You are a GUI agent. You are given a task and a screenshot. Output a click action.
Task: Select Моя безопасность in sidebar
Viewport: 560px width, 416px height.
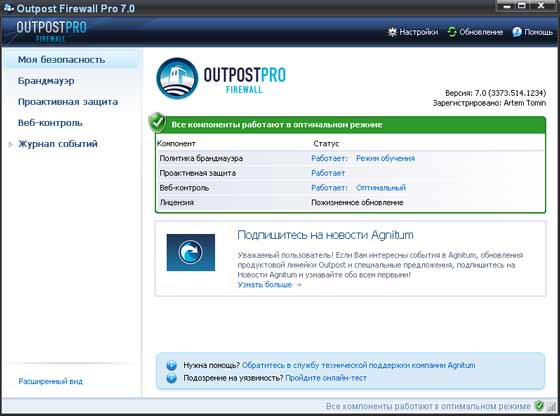coord(61,60)
